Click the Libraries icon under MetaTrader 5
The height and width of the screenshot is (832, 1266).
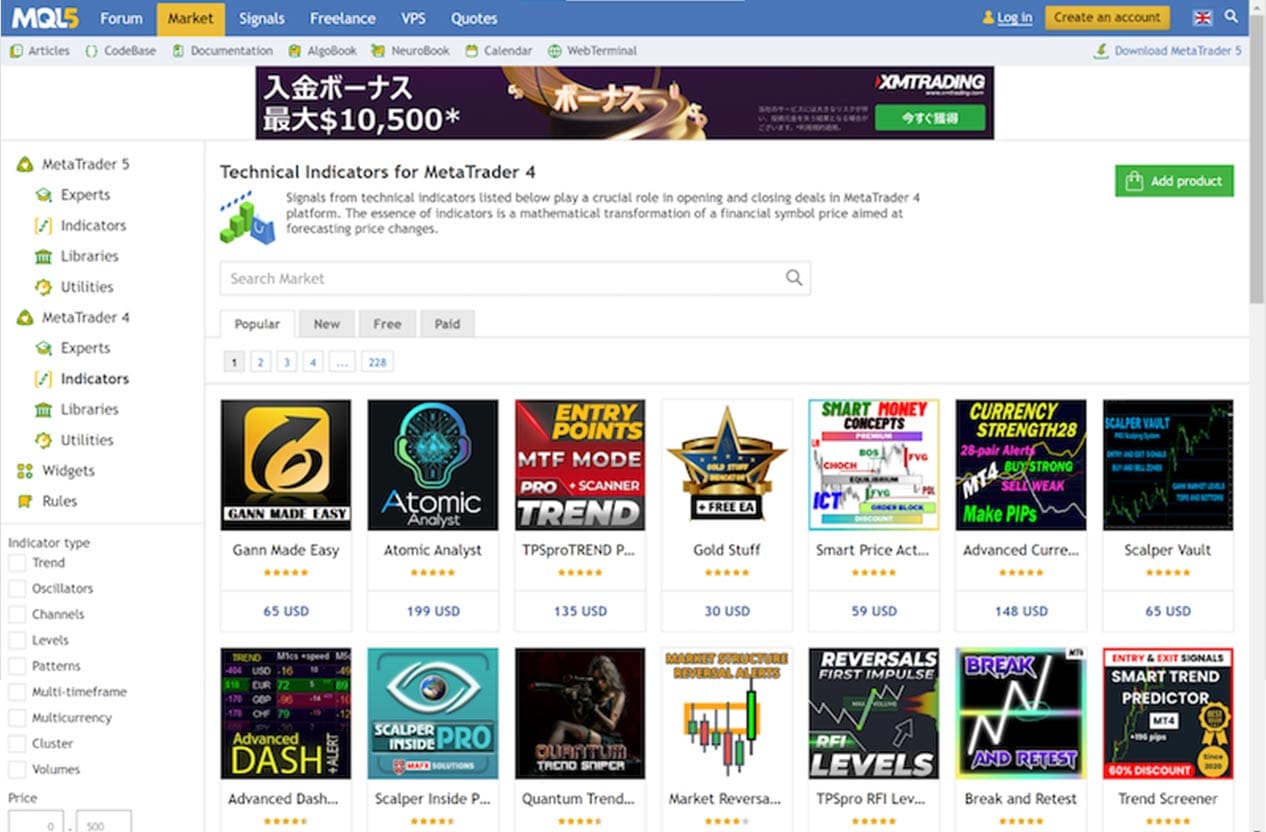click(43, 256)
